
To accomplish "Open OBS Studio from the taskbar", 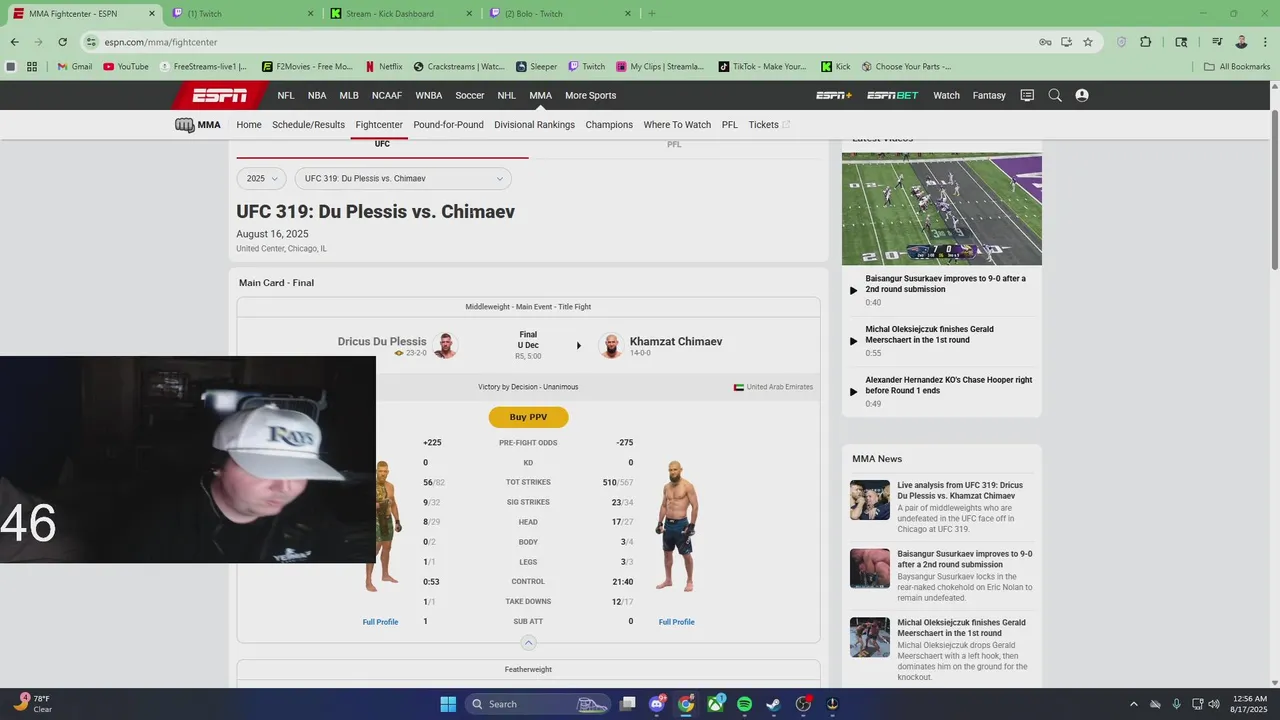I will 803,704.
